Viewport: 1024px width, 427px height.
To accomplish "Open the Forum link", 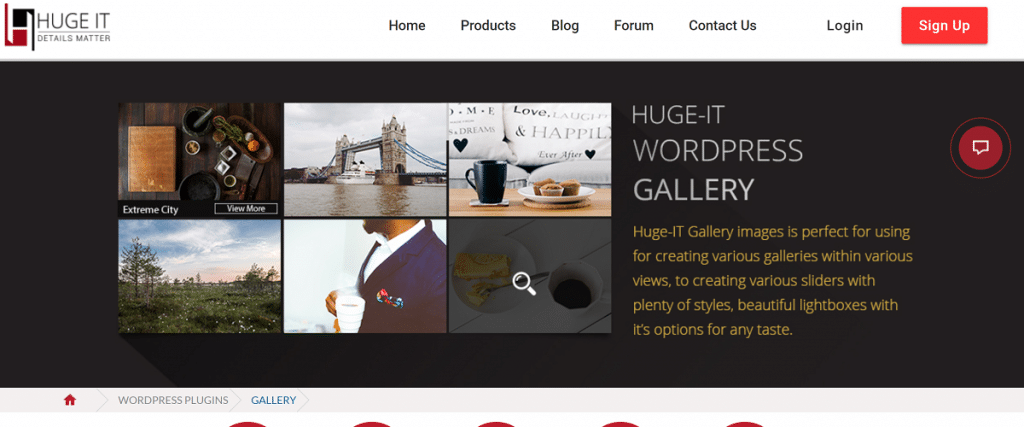I will [633, 25].
